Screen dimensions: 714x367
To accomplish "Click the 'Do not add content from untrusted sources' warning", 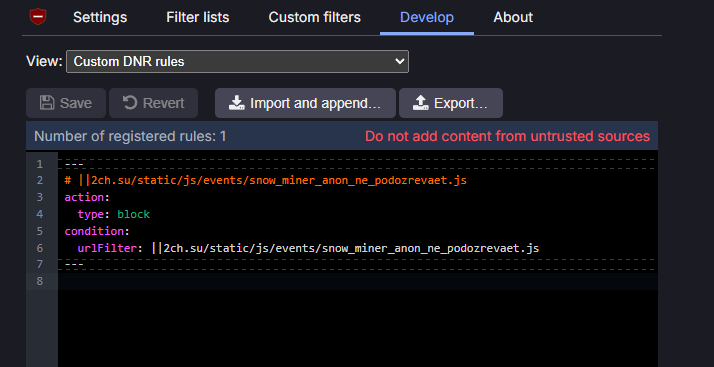I will pos(507,136).
